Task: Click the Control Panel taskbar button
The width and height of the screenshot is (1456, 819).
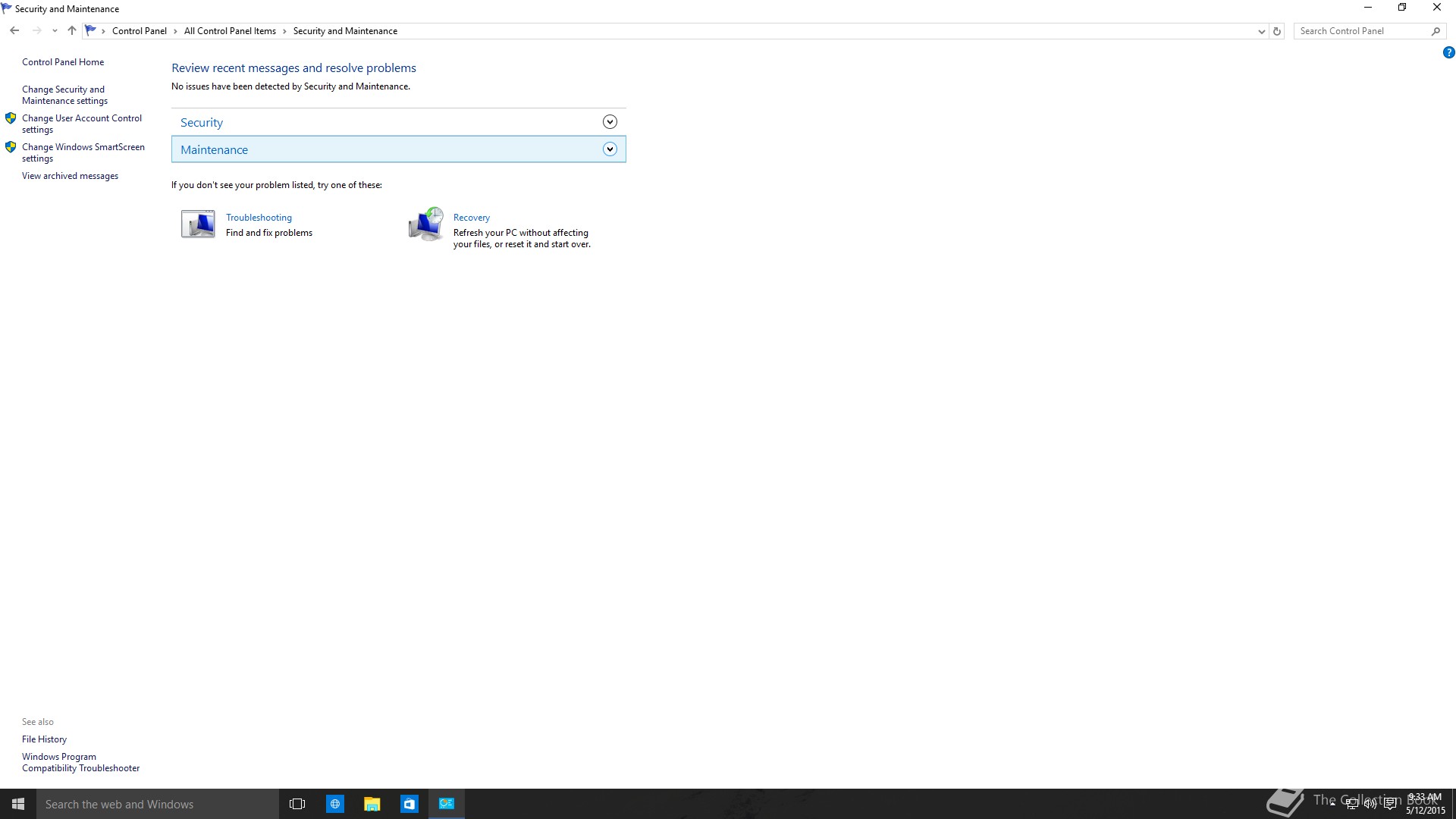Action: click(x=447, y=804)
